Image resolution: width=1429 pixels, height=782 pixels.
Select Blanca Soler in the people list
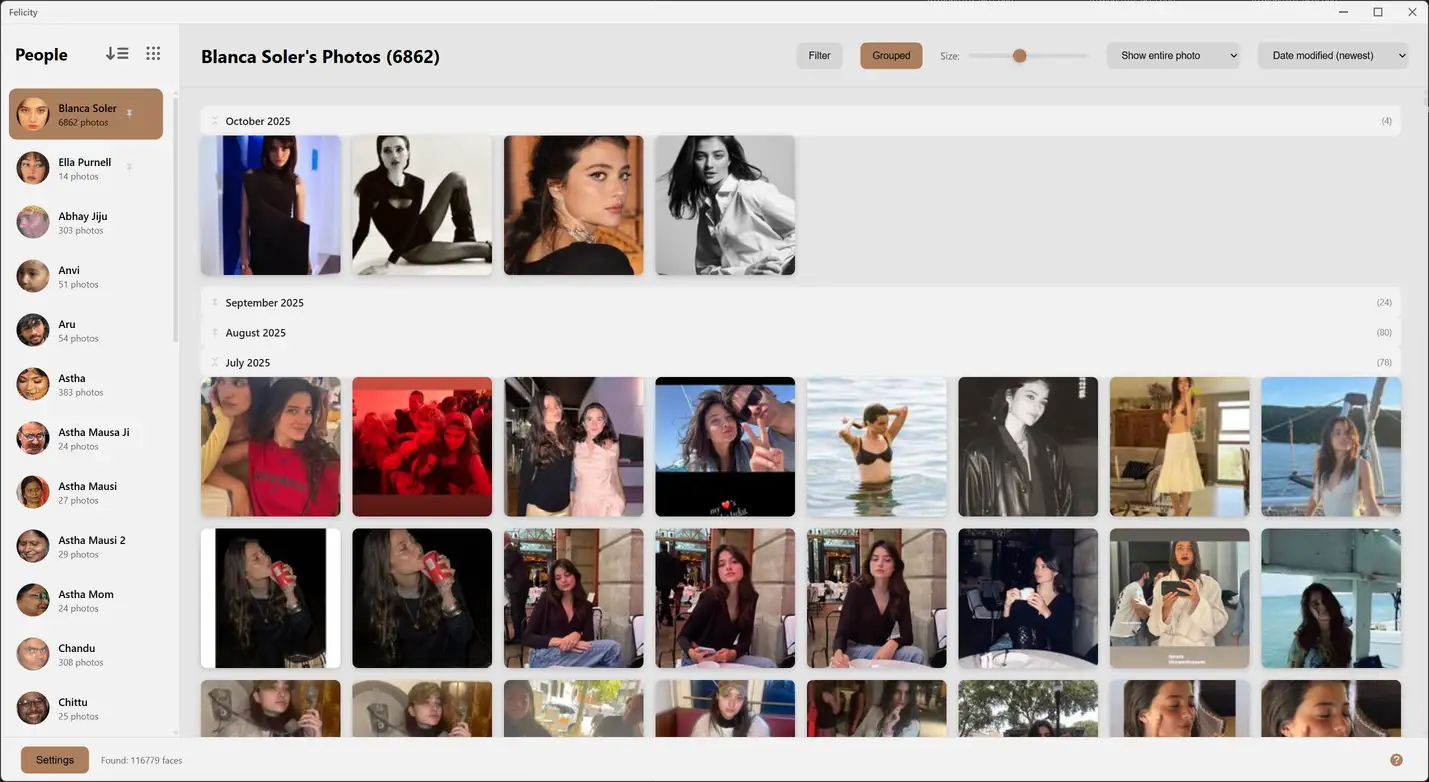(x=86, y=114)
